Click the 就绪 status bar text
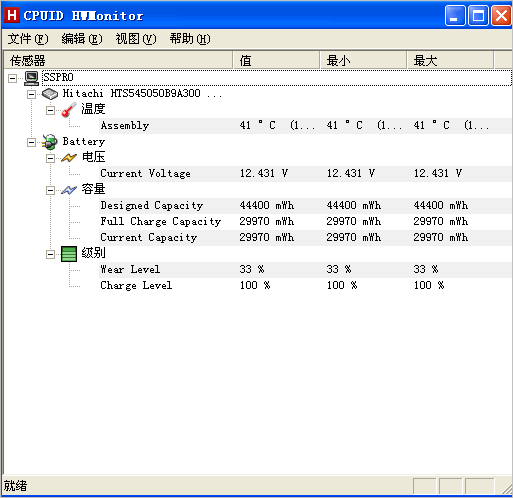The image size is (513, 498). click(15, 486)
